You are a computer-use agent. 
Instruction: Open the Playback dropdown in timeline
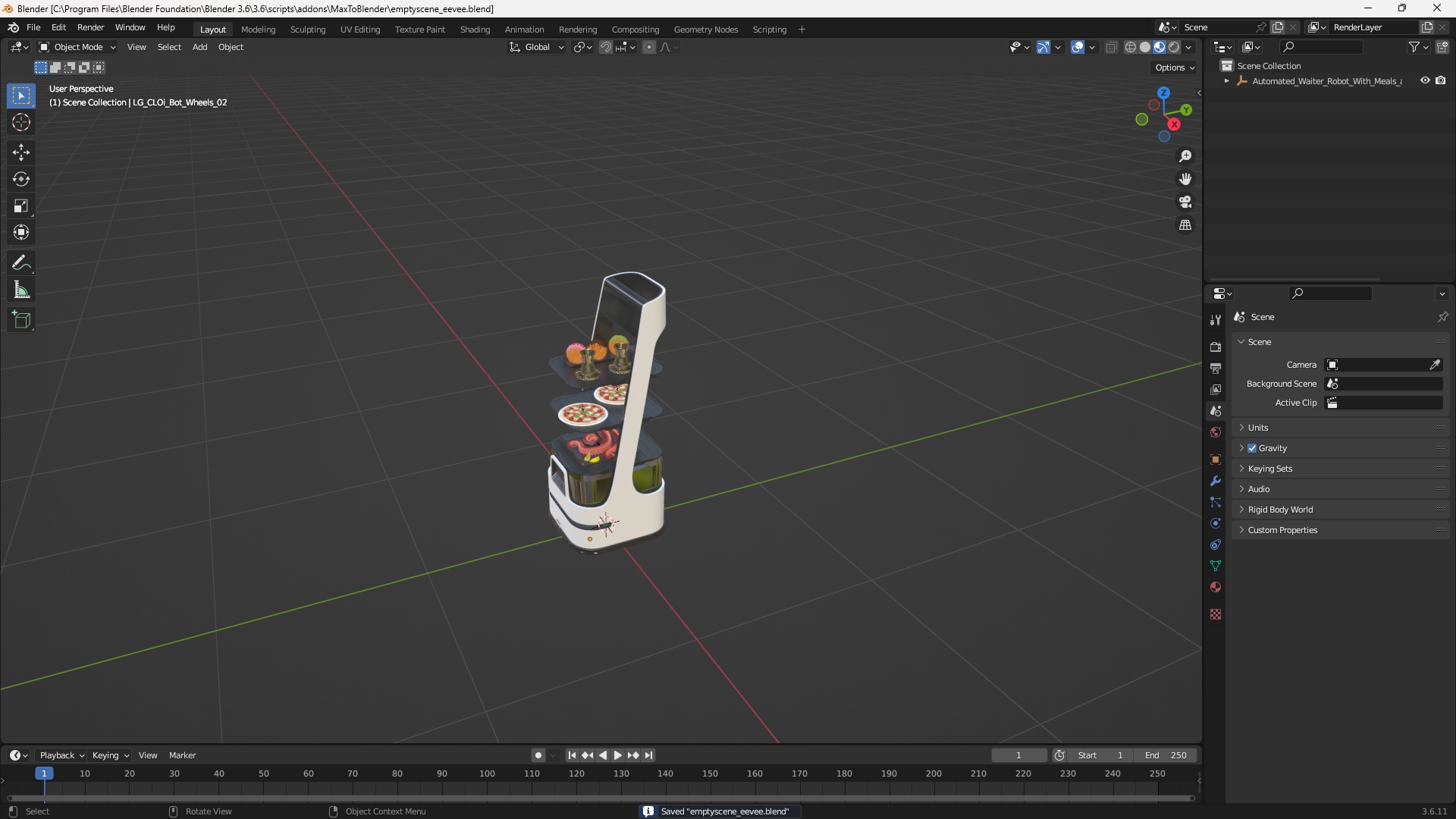click(x=61, y=755)
